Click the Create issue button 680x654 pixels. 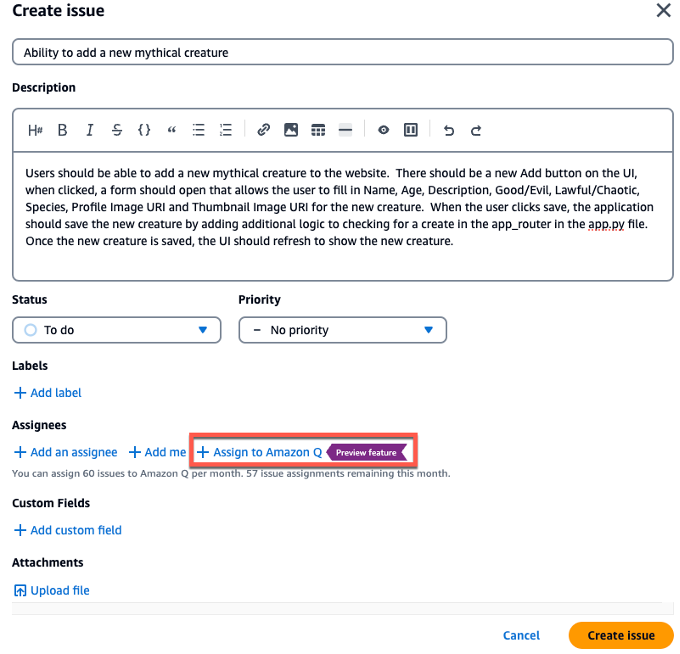pyautogui.click(x=621, y=636)
